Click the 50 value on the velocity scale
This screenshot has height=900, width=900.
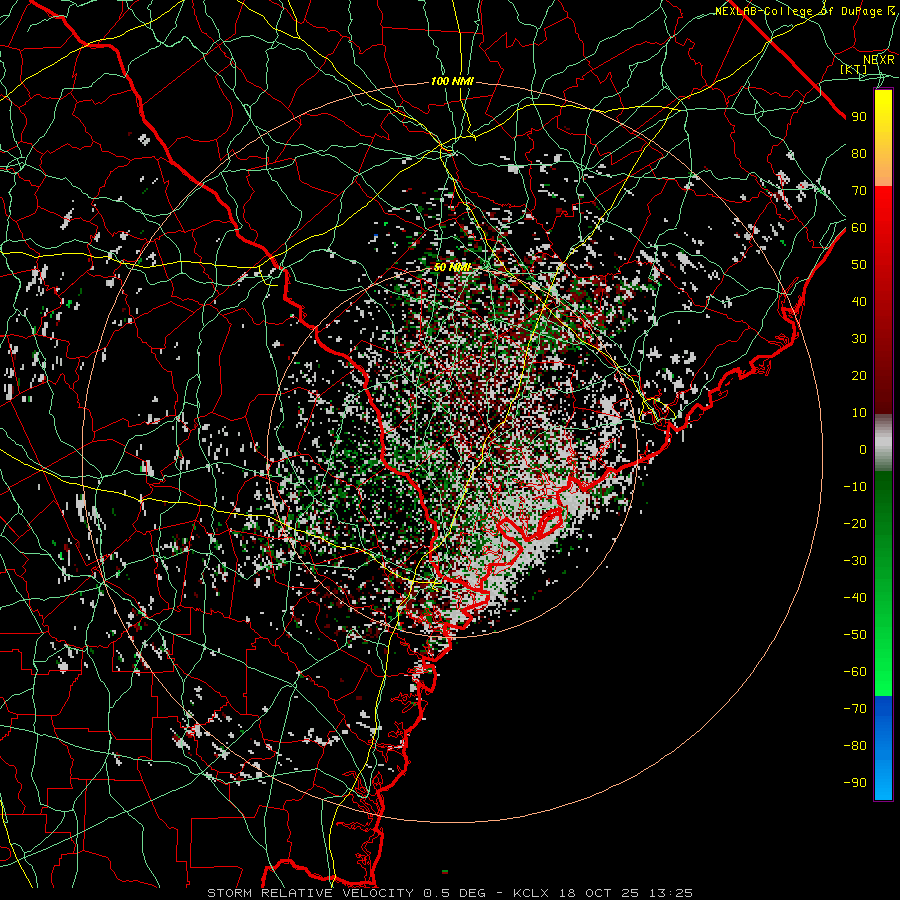click(x=859, y=265)
